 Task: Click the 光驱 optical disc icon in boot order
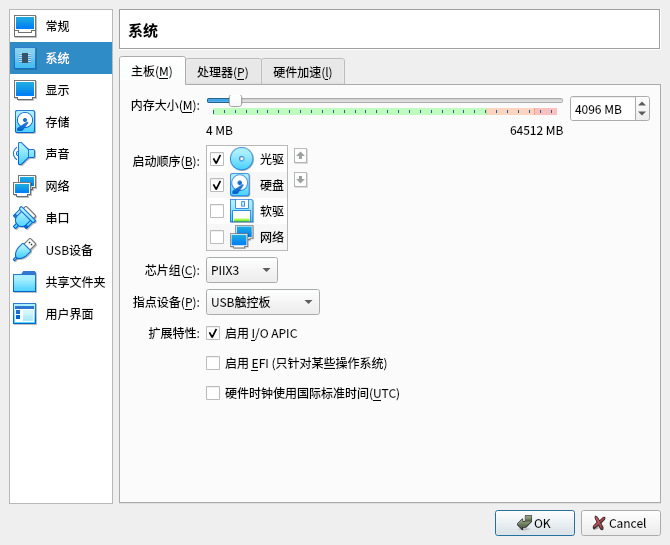(x=241, y=159)
